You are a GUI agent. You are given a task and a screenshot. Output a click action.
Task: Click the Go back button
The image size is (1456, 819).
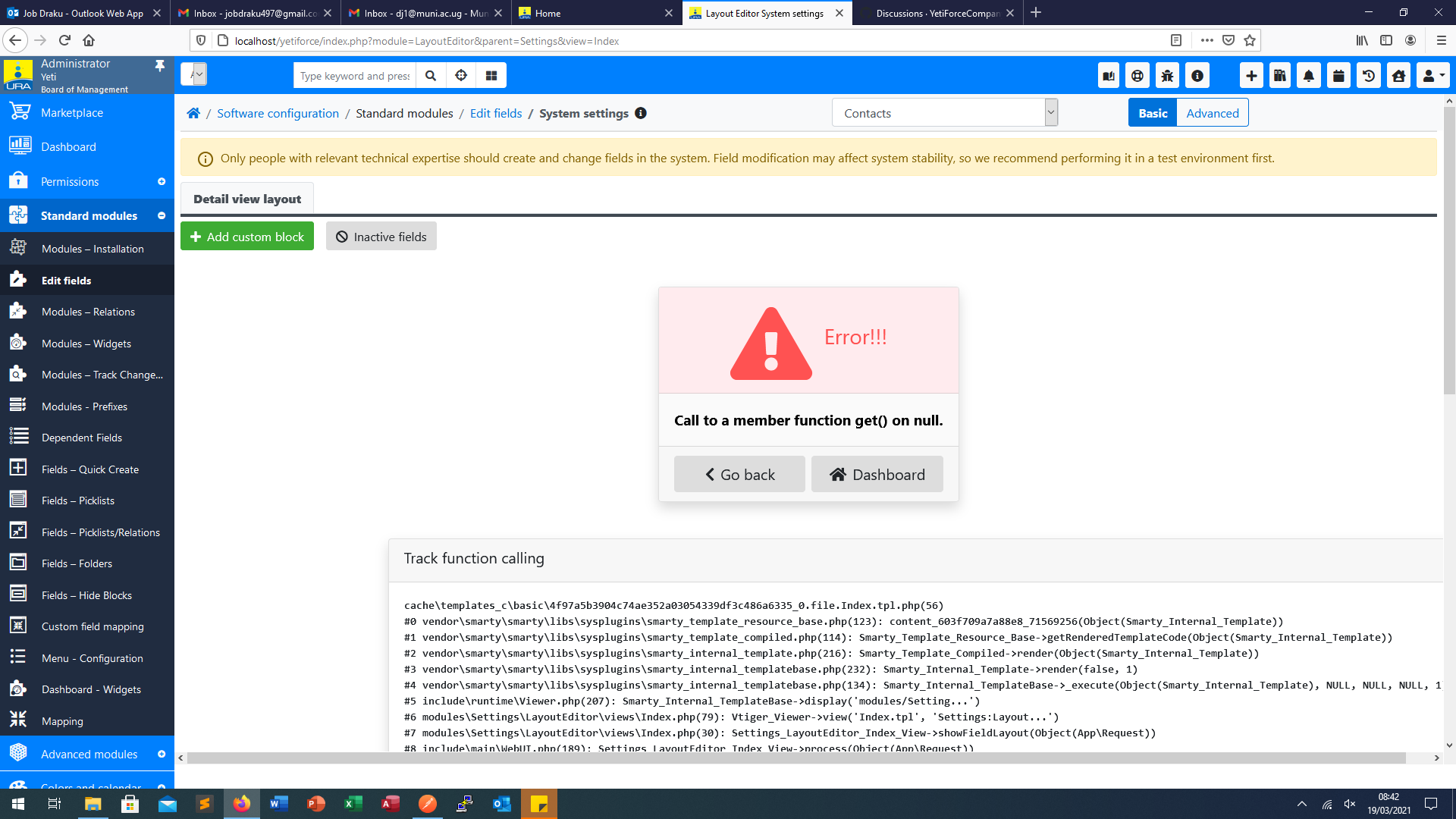coord(739,475)
